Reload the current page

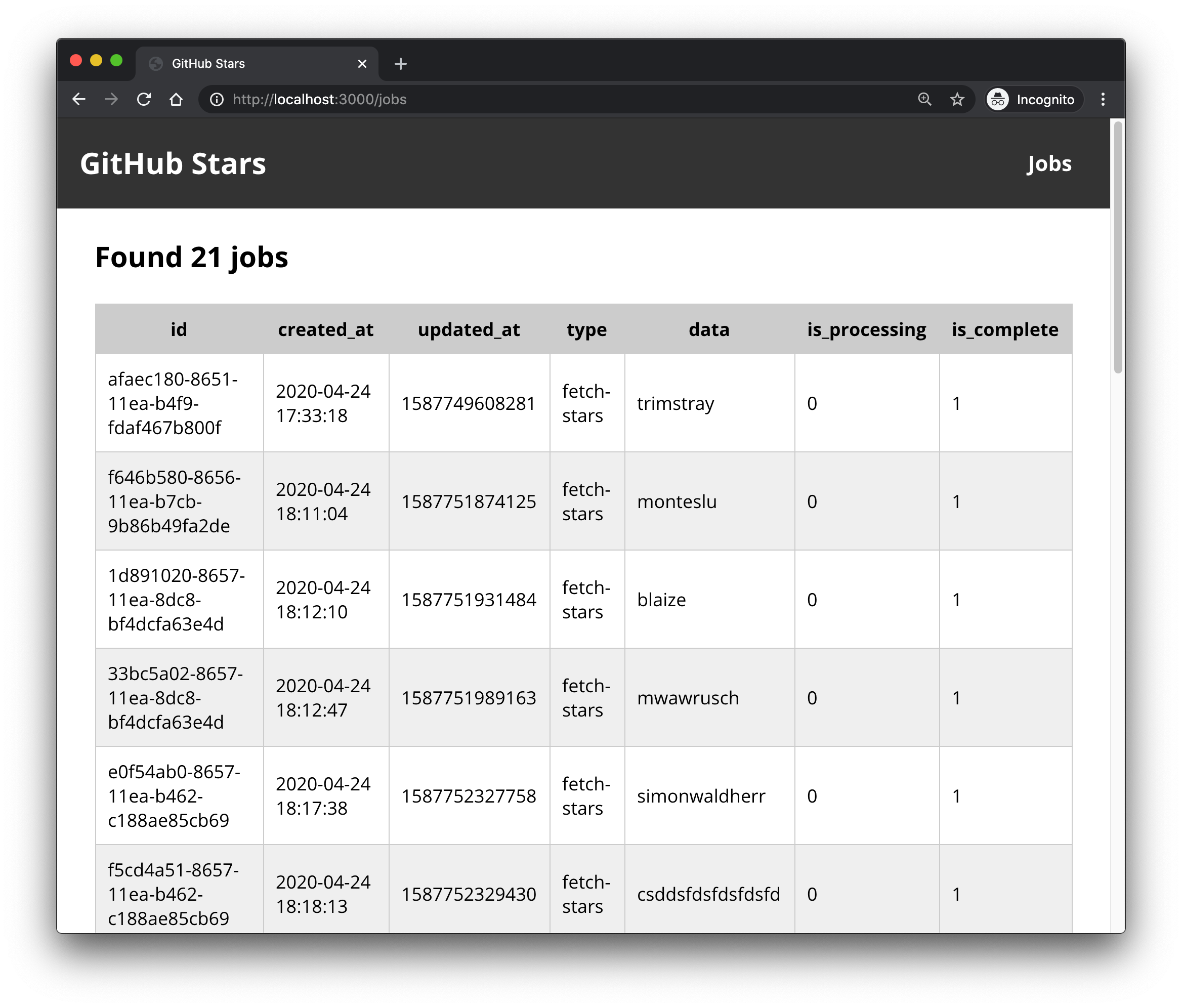(x=144, y=99)
